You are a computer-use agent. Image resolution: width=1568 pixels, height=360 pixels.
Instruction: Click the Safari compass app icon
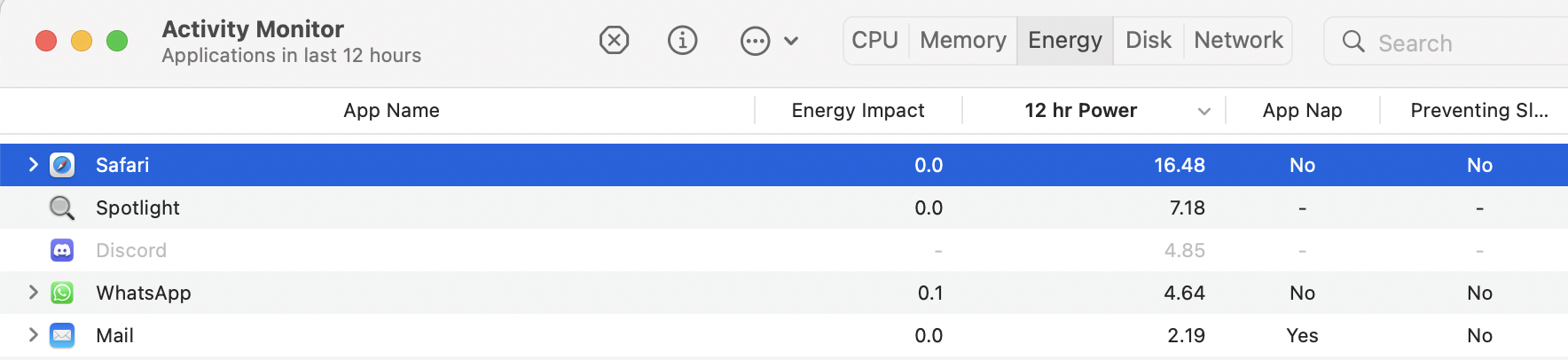62,165
